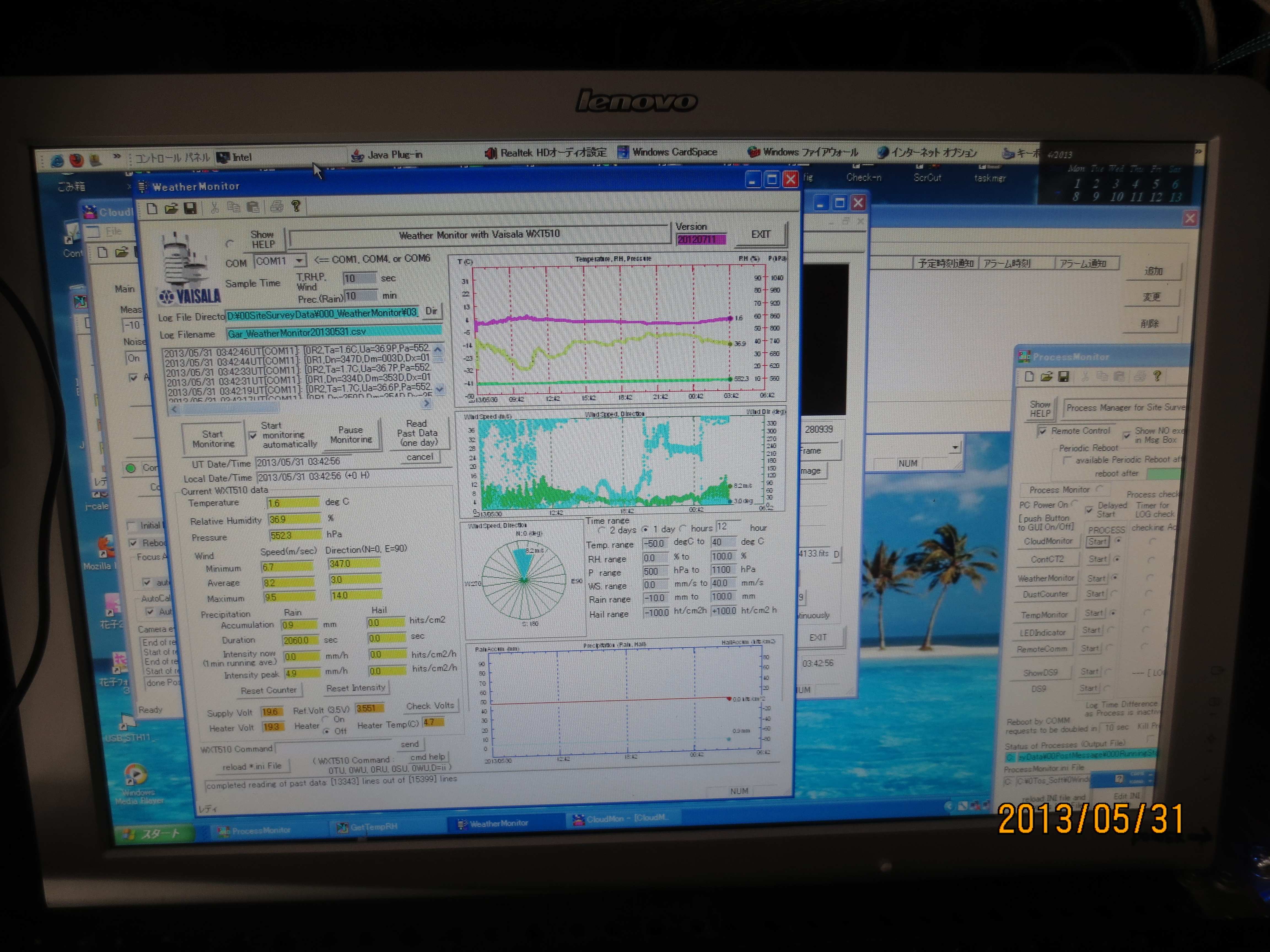Click WeatherMonitor Start button in ProcessMonitor

pyautogui.click(x=1096, y=578)
